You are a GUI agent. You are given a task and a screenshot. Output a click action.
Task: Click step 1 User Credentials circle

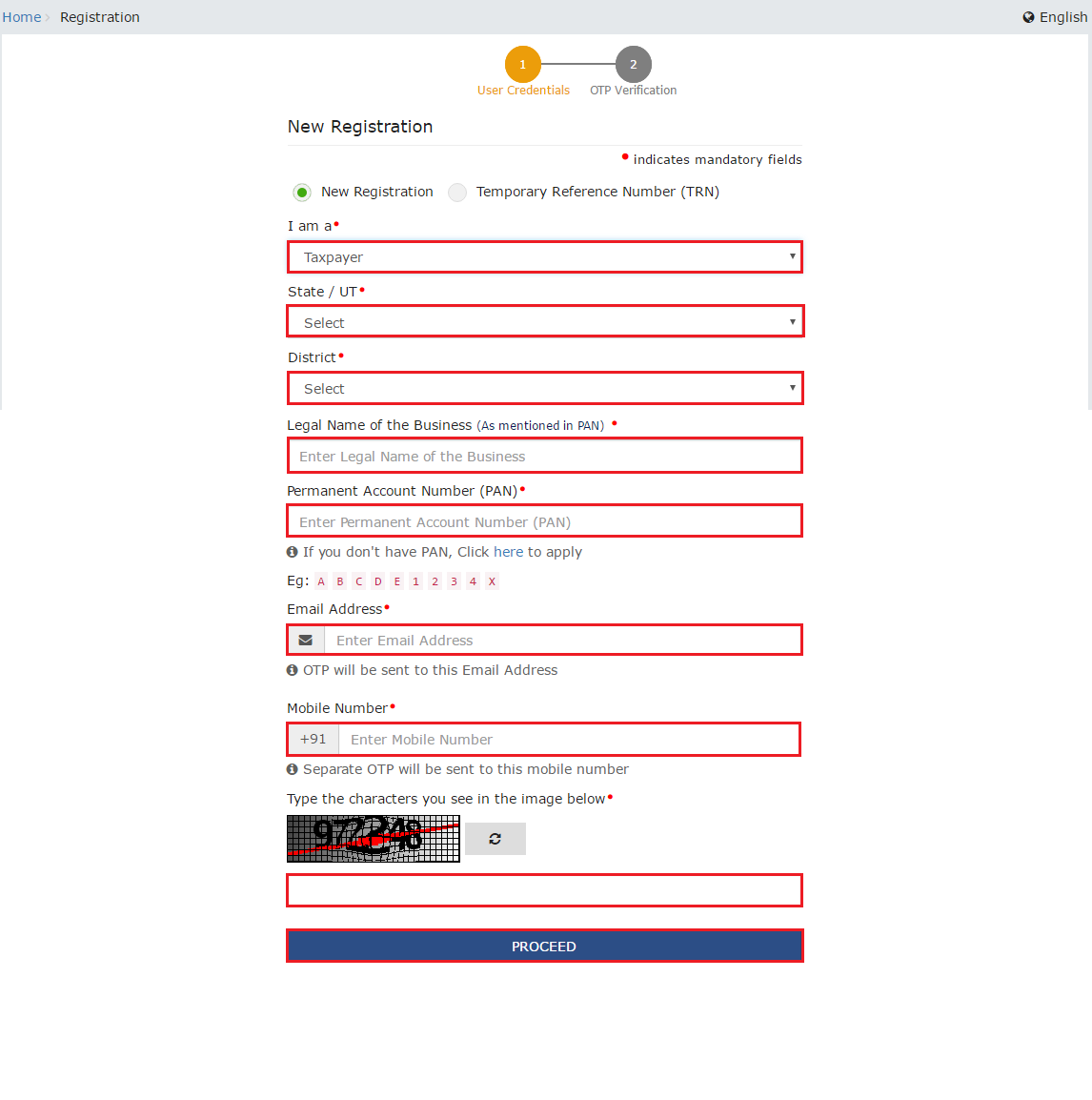pos(523,64)
